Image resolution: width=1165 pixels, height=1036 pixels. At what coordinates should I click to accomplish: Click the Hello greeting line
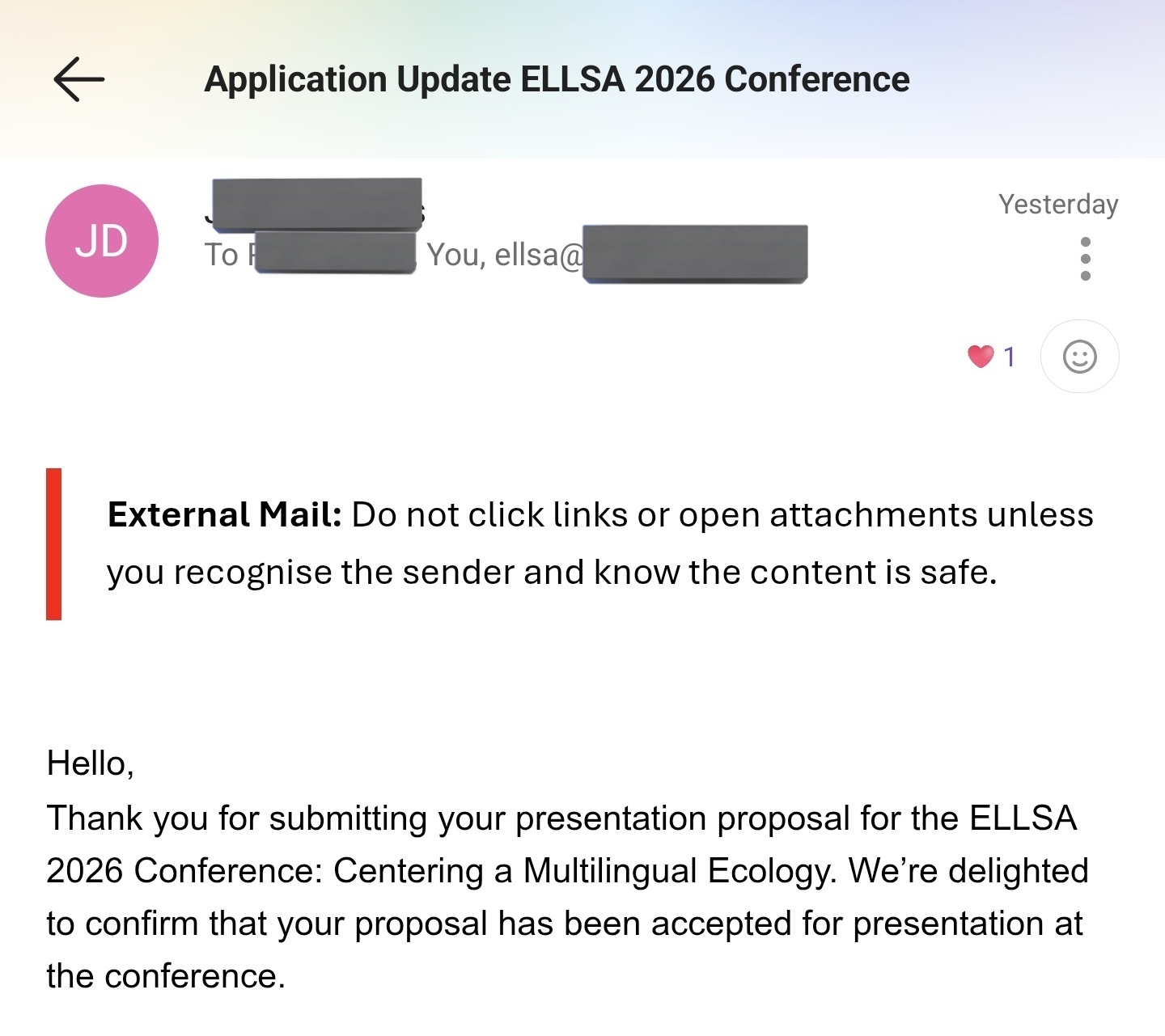[90, 763]
